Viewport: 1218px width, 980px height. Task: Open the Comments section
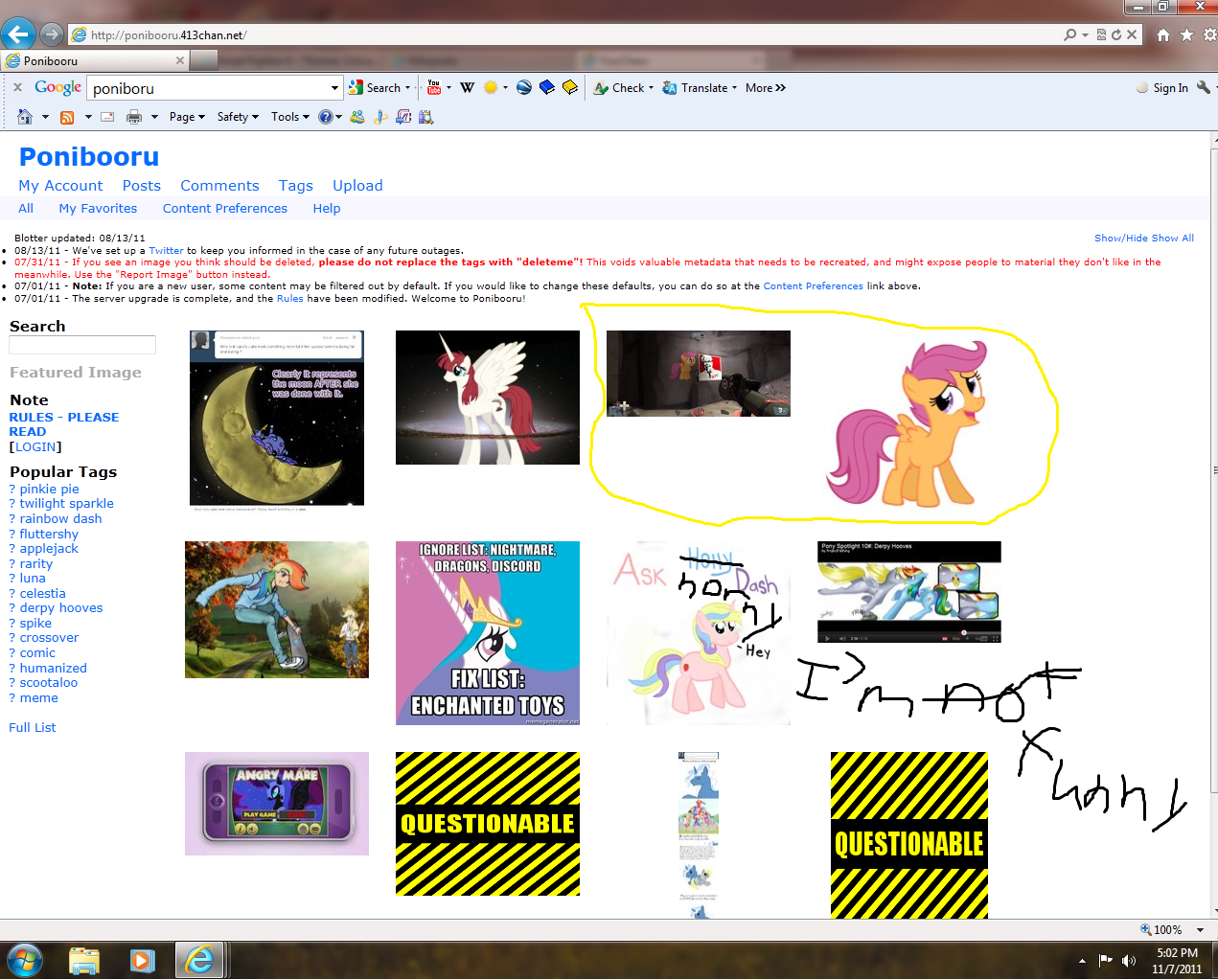219,186
